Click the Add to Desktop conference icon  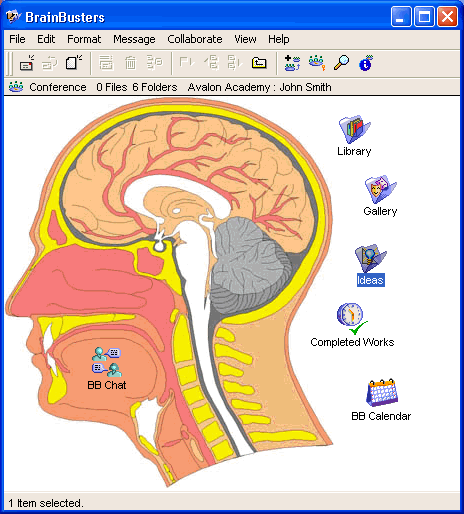click(292, 63)
